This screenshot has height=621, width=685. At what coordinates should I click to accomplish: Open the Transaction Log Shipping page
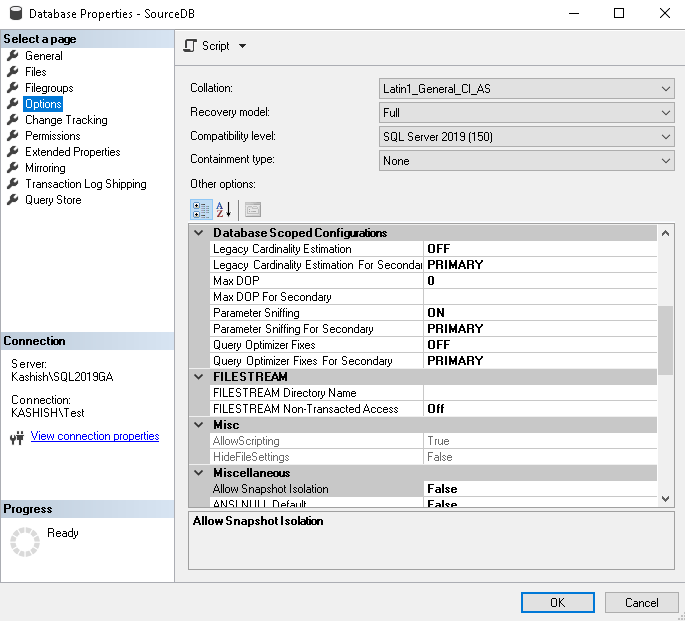[85, 184]
